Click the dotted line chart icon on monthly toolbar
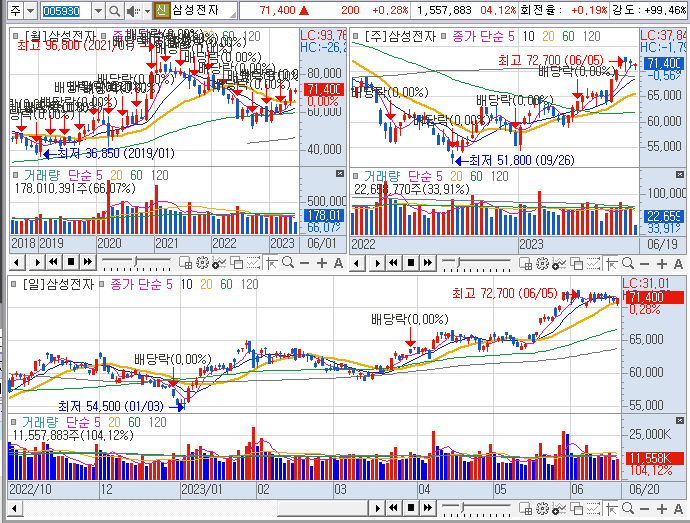The height and width of the screenshot is (523, 690). (x=253, y=263)
